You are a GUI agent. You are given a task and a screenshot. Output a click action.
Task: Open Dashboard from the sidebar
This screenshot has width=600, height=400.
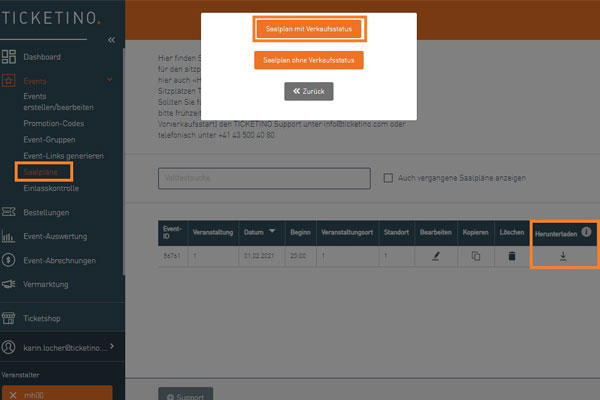tap(42, 57)
